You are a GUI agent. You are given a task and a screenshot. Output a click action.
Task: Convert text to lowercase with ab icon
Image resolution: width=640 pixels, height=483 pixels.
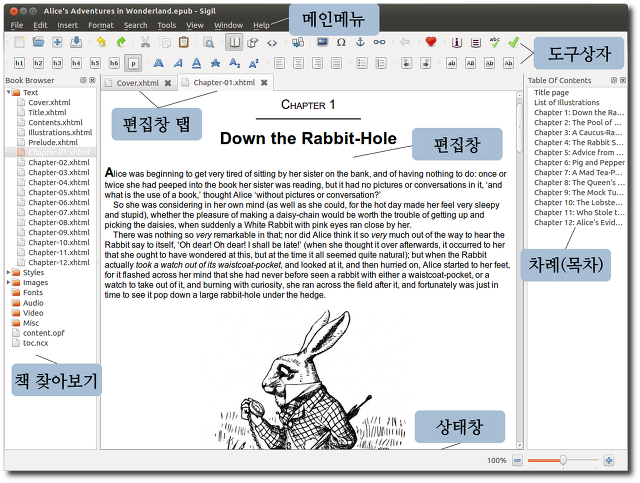click(451, 63)
